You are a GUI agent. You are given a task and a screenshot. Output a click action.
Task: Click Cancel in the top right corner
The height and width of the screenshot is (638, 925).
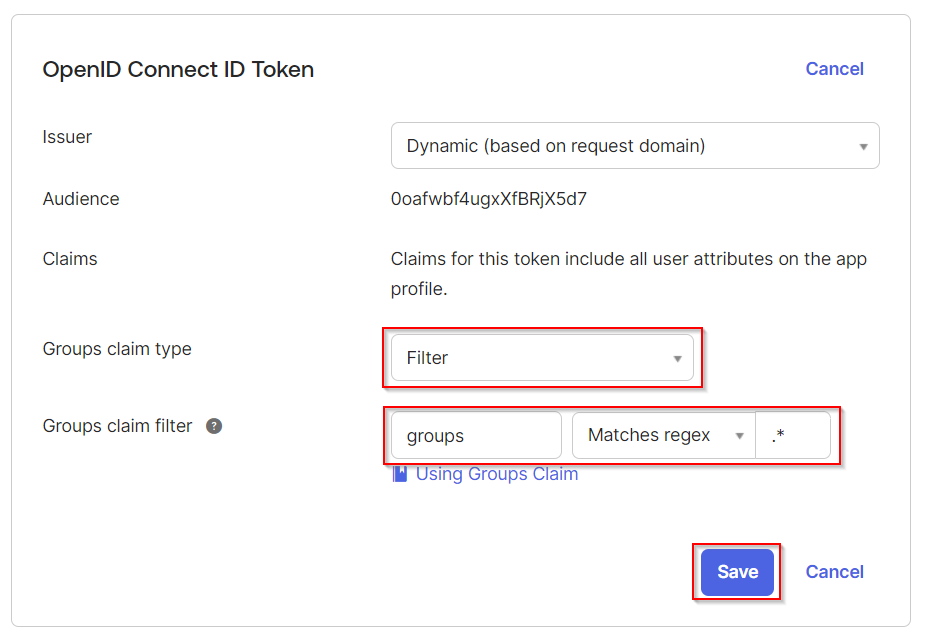(834, 69)
